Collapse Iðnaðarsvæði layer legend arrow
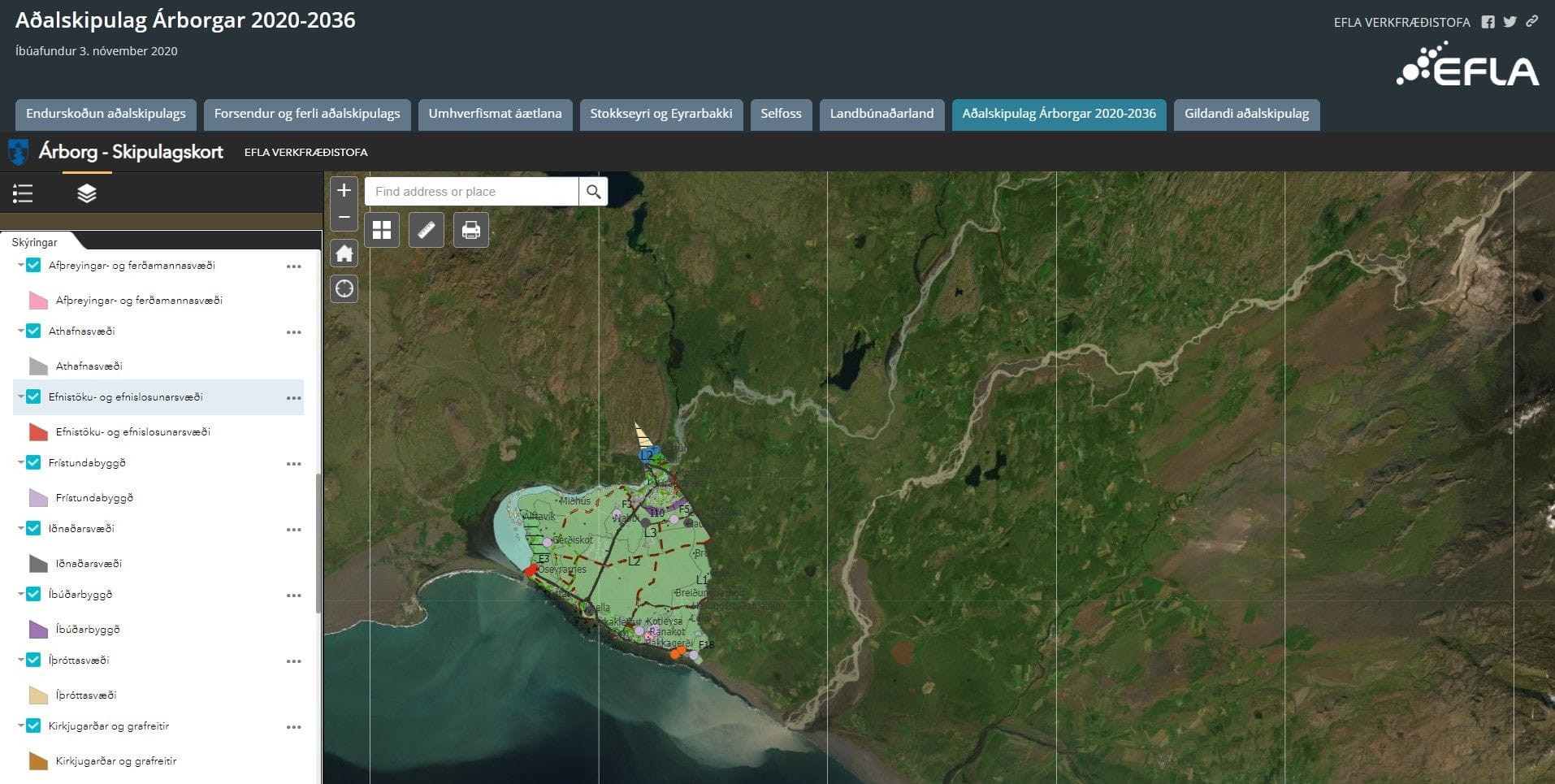 [x=20, y=528]
